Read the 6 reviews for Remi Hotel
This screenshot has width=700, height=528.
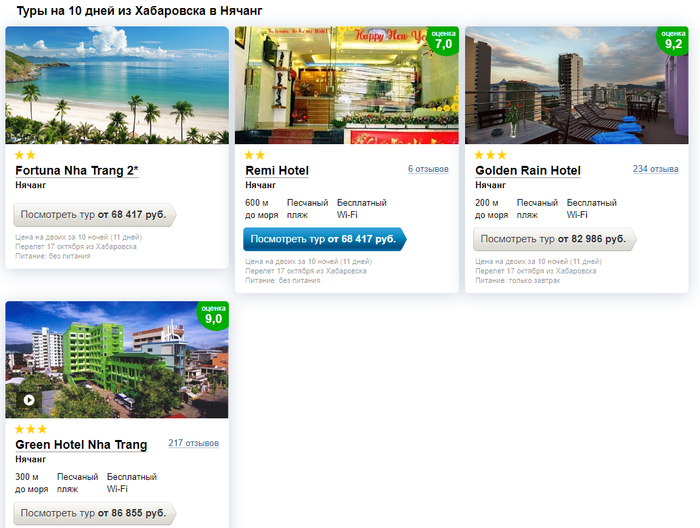[428, 169]
